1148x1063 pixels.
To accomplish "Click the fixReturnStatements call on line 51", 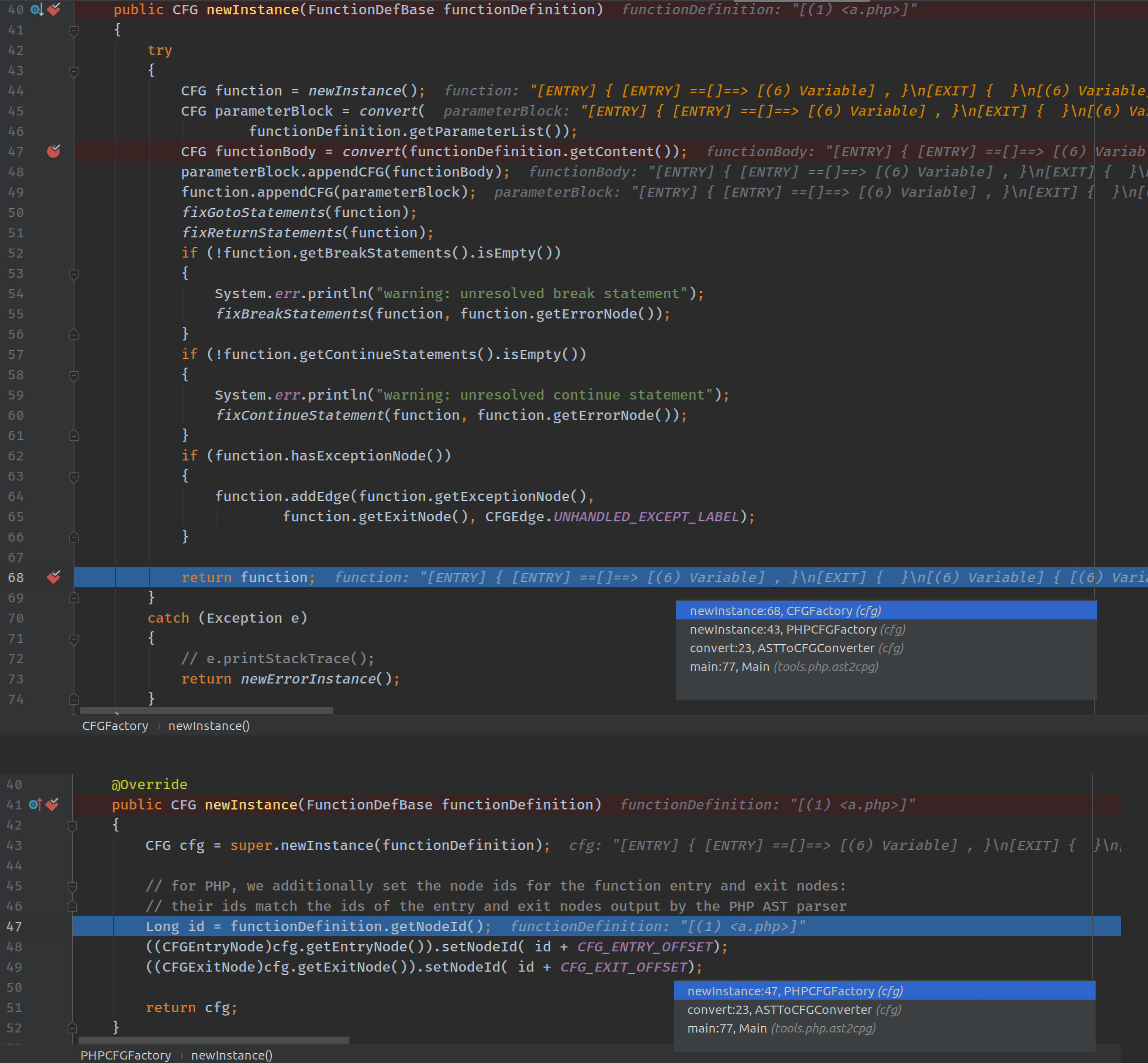I will pyautogui.click(x=262, y=232).
